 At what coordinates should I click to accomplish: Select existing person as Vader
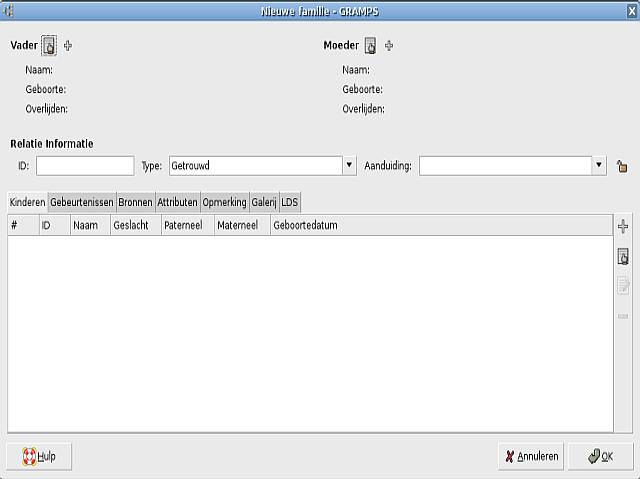[49, 45]
